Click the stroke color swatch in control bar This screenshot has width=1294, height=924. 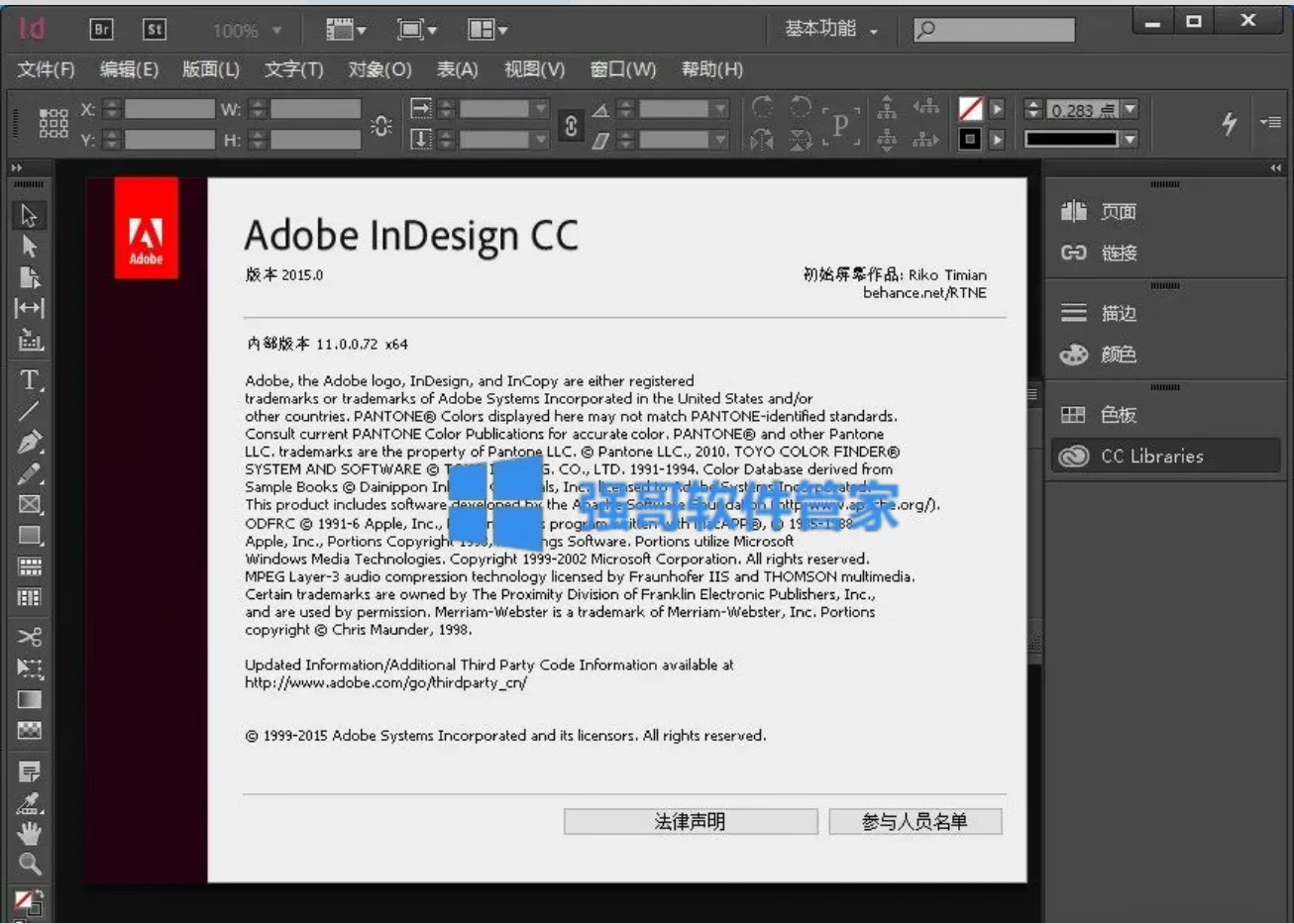coord(971,140)
